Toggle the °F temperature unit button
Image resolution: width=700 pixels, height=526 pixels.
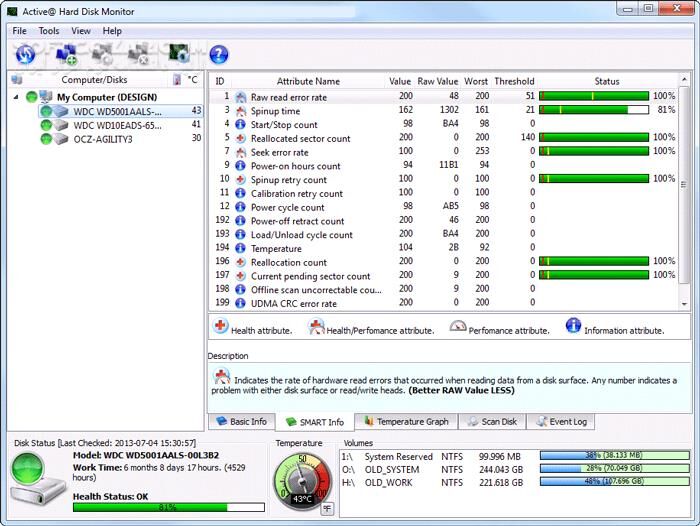(326, 509)
